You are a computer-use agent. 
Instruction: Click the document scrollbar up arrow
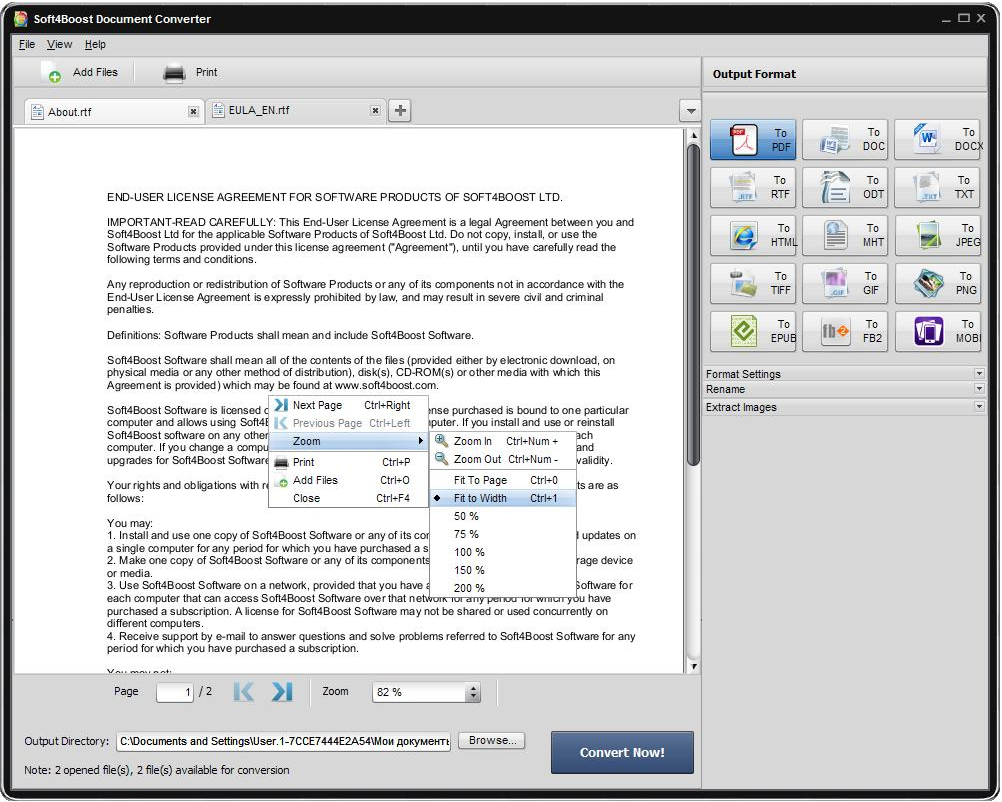693,135
